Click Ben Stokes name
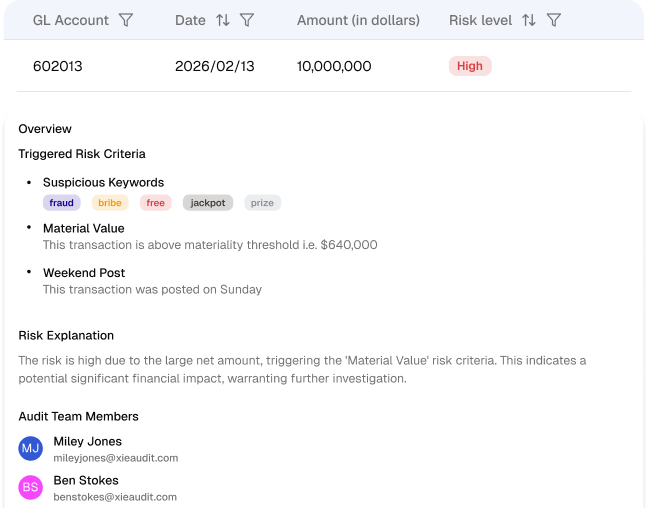This screenshot has height=508, width=648. (x=86, y=480)
